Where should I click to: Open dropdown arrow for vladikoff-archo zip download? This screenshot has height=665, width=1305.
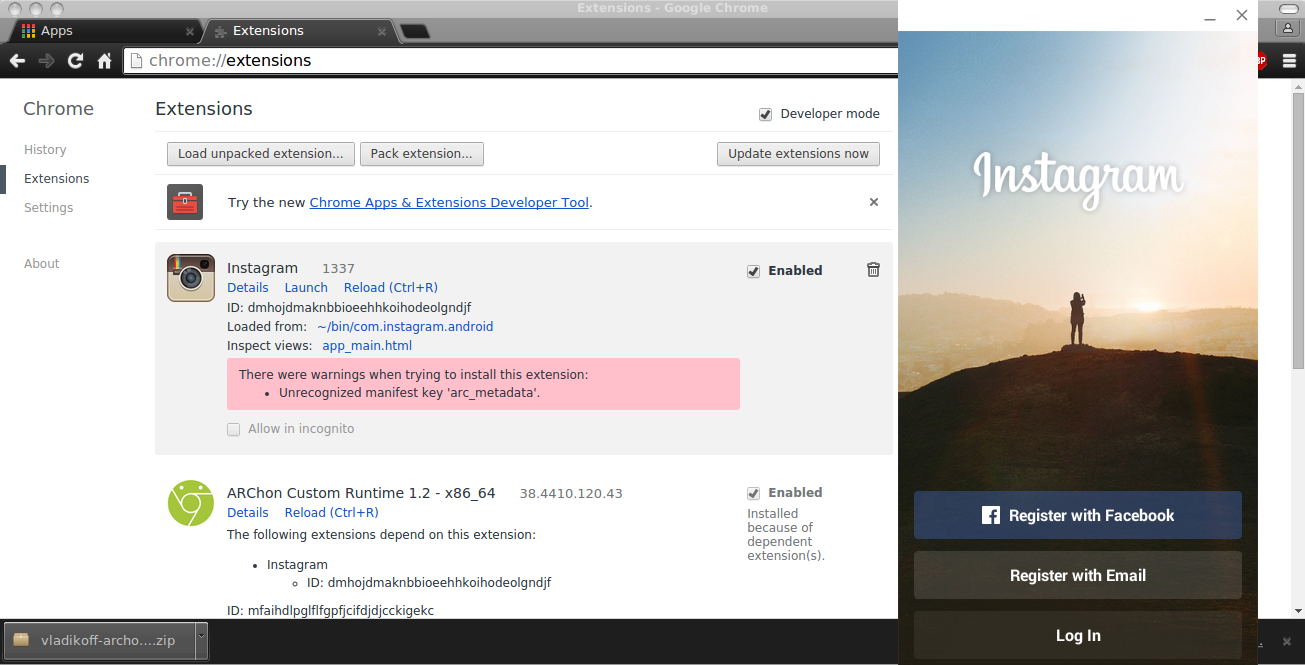[x=201, y=640]
